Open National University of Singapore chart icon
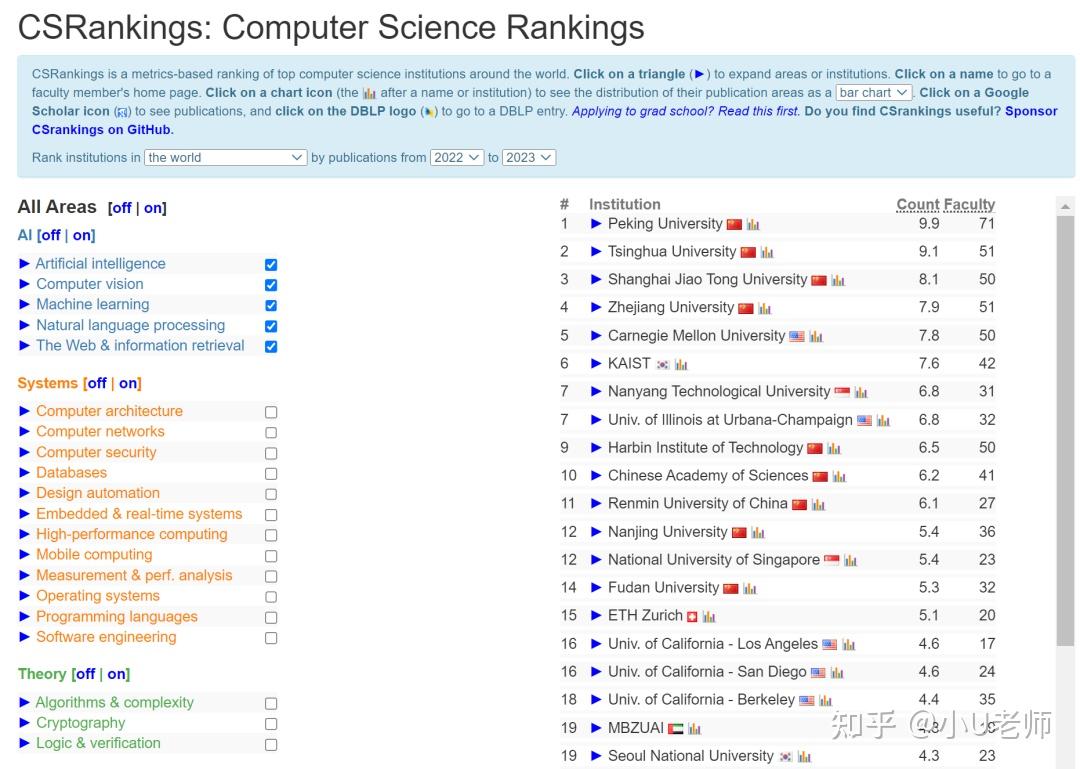 click(851, 561)
